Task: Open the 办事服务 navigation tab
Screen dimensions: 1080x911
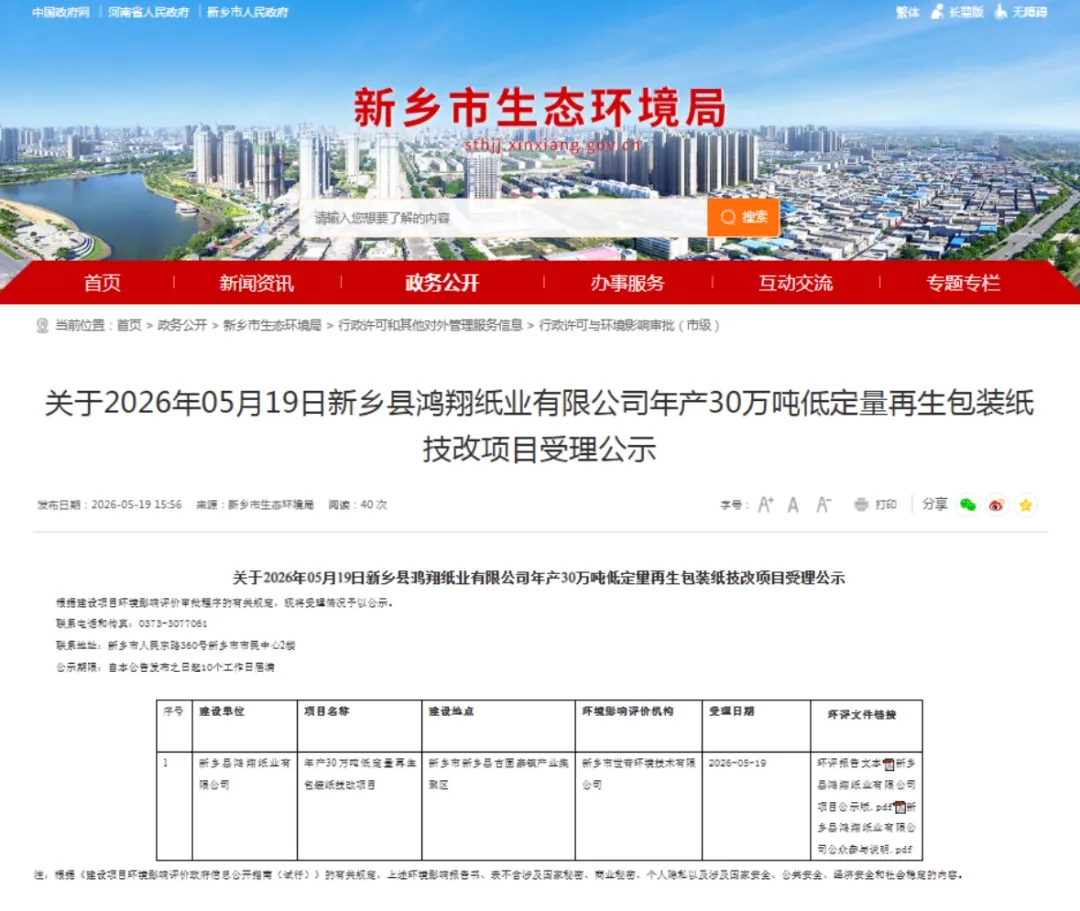Action: [627, 283]
